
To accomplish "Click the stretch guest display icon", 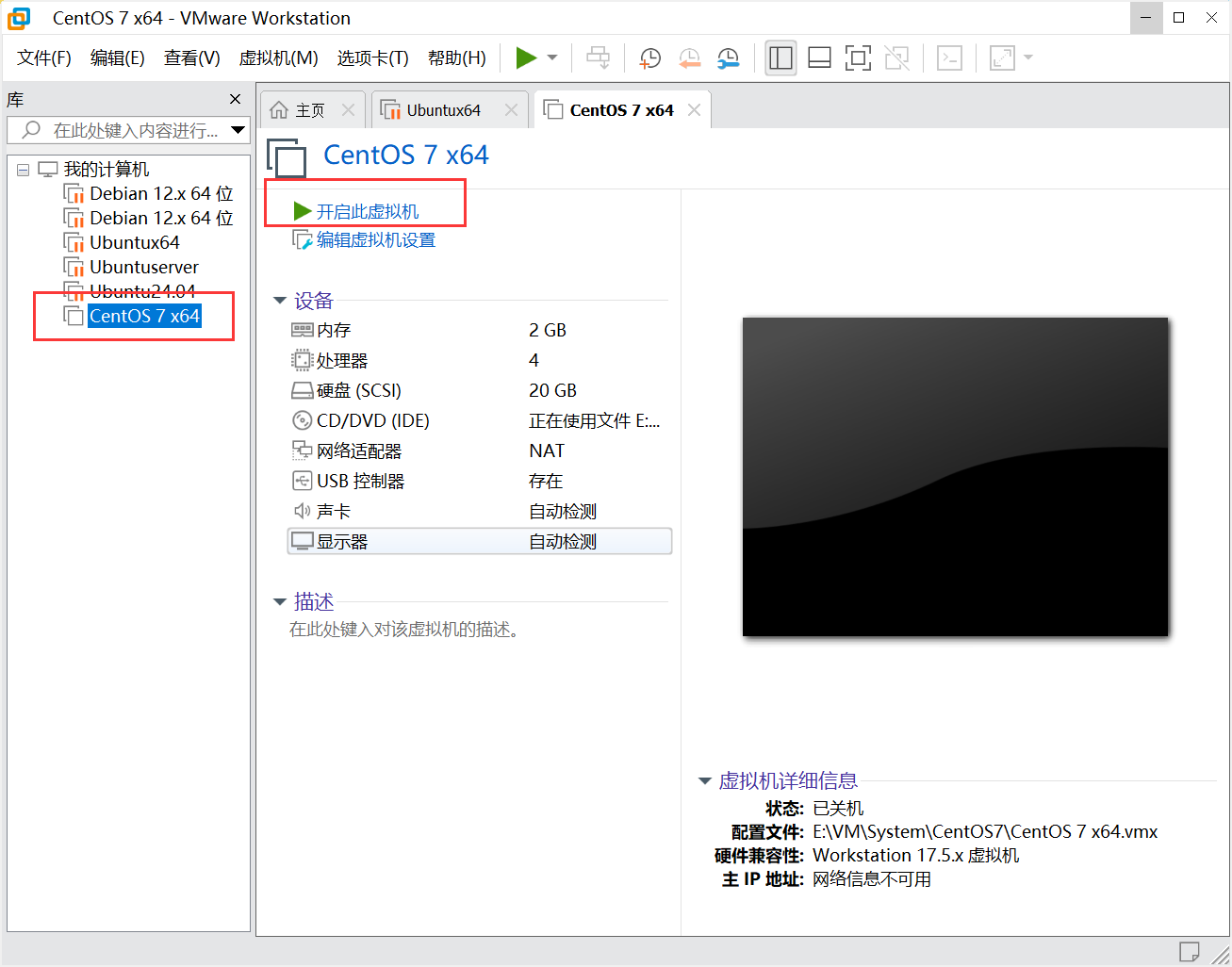I will 1002,58.
